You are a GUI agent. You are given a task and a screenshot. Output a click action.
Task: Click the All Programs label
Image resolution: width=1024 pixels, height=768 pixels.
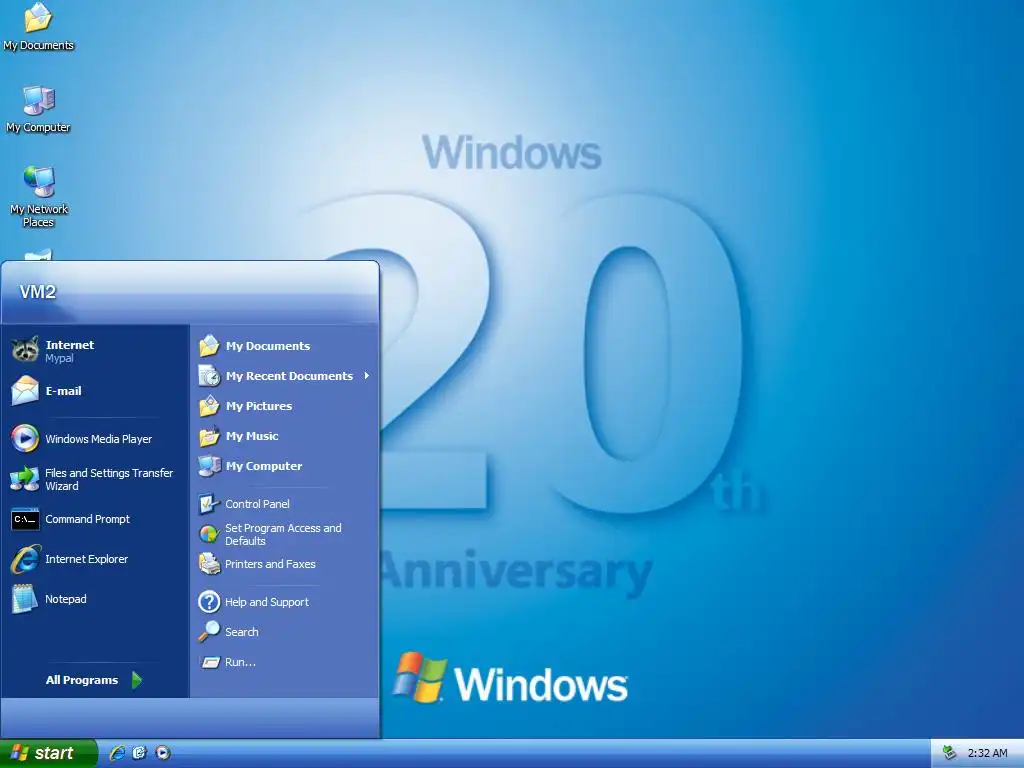click(82, 680)
